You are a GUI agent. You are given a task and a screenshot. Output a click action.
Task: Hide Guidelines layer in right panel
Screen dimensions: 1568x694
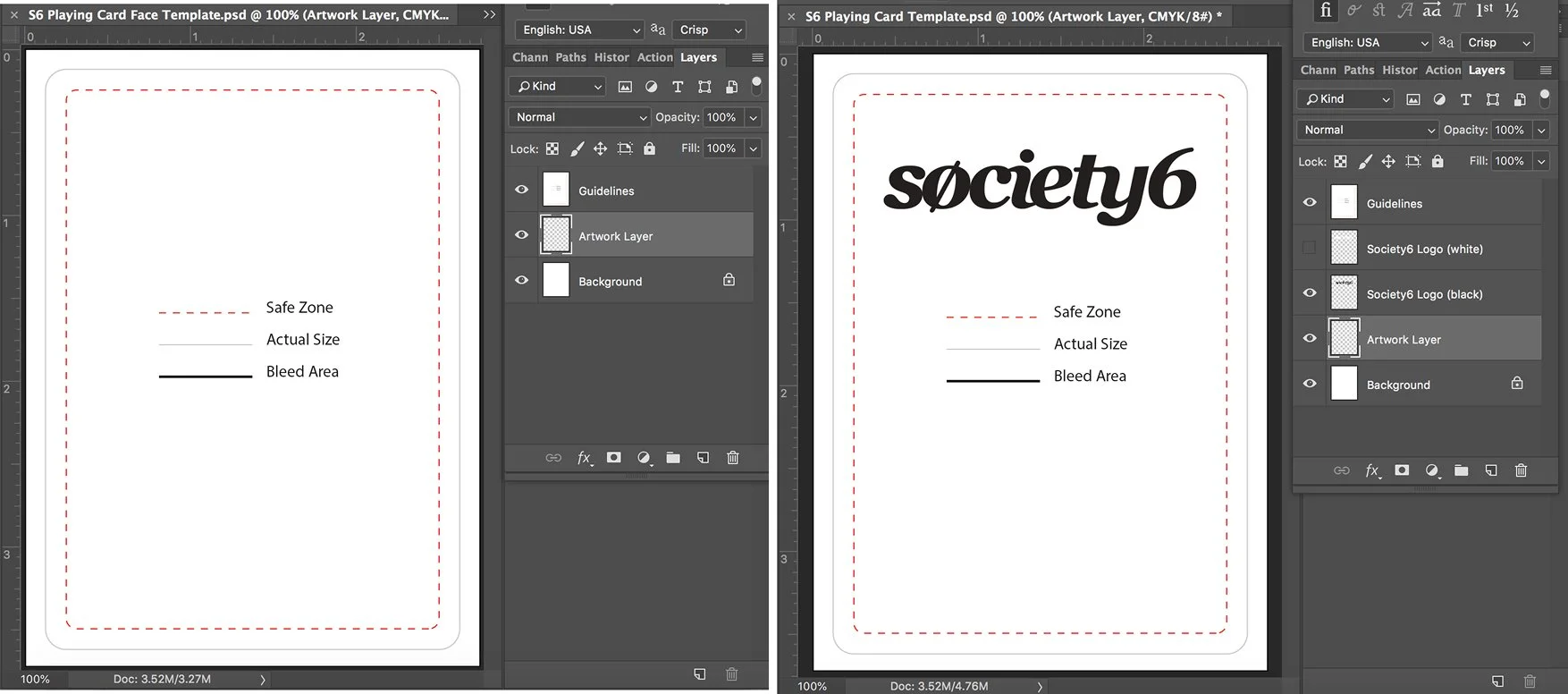coord(1310,202)
